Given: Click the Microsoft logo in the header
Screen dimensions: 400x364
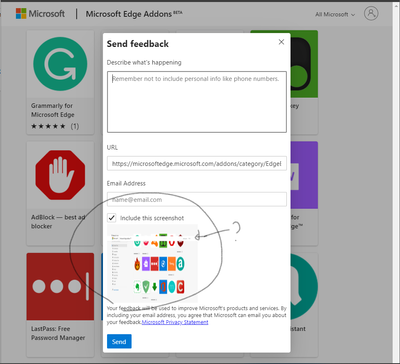Looking at the screenshot, I should click(40, 14).
